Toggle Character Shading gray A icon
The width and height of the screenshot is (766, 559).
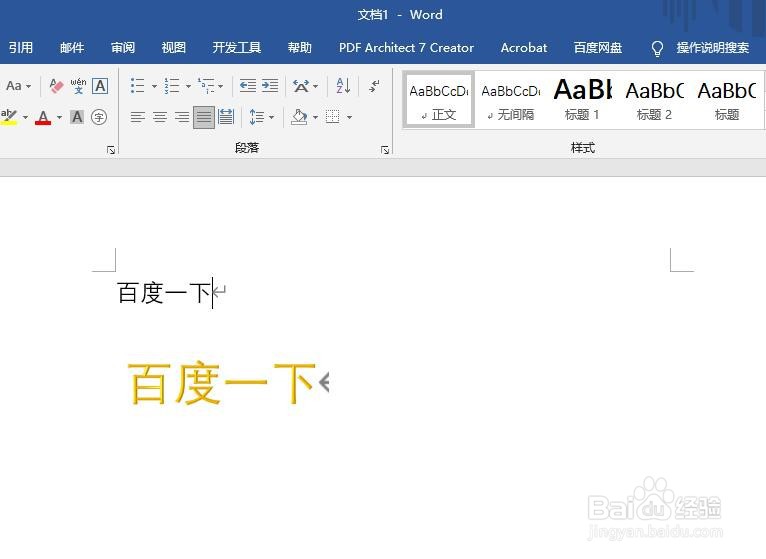[x=77, y=117]
